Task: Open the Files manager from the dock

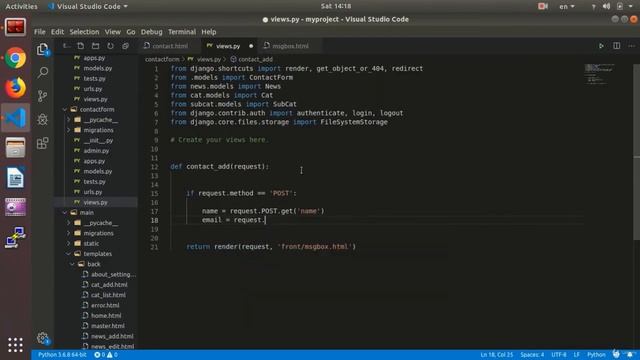Action: tap(16, 148)
